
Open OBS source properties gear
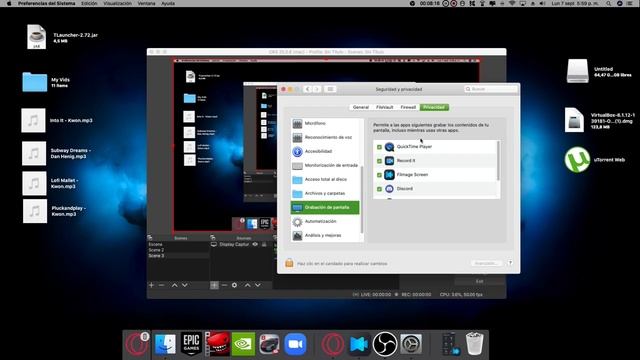[x=234, y=285]
